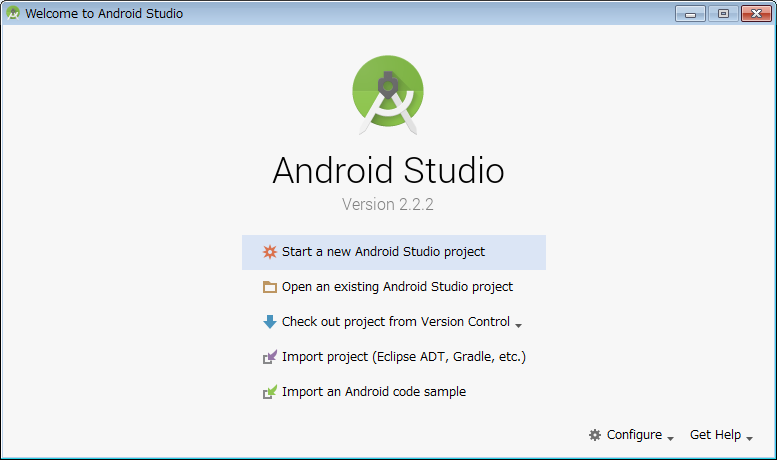The image size is (777, 460).
Task: Click the purple arrow Import project icon
Action: [270, 357]
